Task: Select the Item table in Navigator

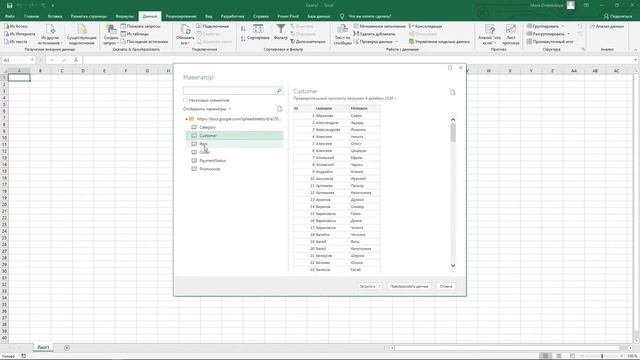Action: click(234, 144)
